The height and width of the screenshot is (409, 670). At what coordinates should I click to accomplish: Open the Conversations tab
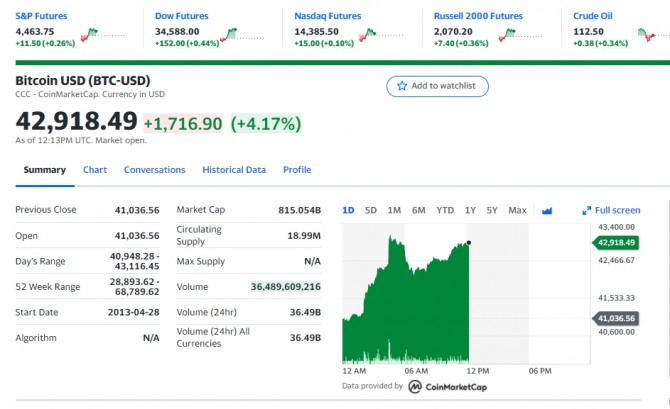pyautogui.click(x=154, y=170)
